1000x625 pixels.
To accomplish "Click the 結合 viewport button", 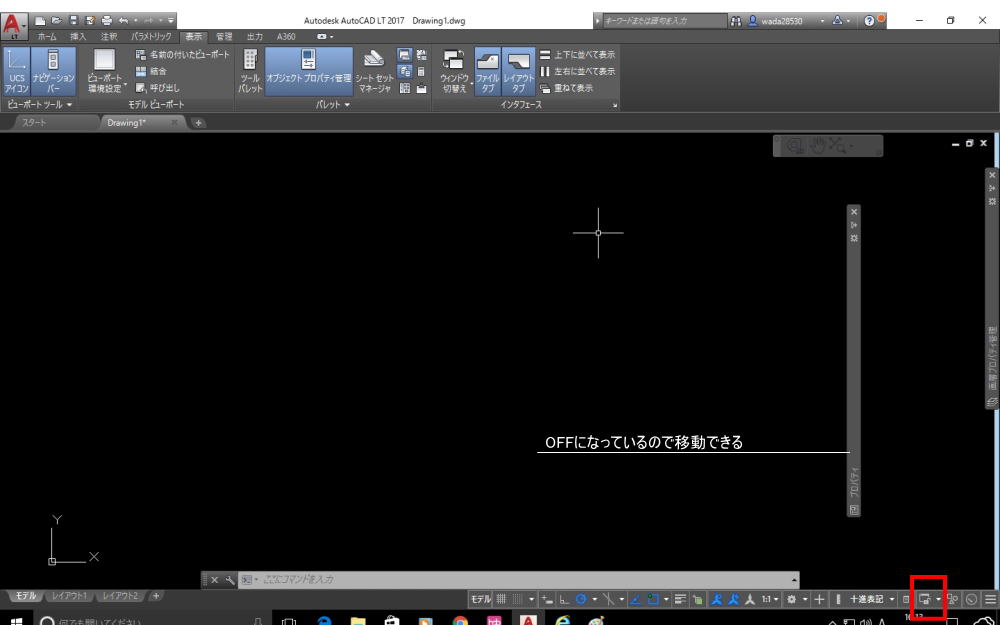I will pos(151,71).
